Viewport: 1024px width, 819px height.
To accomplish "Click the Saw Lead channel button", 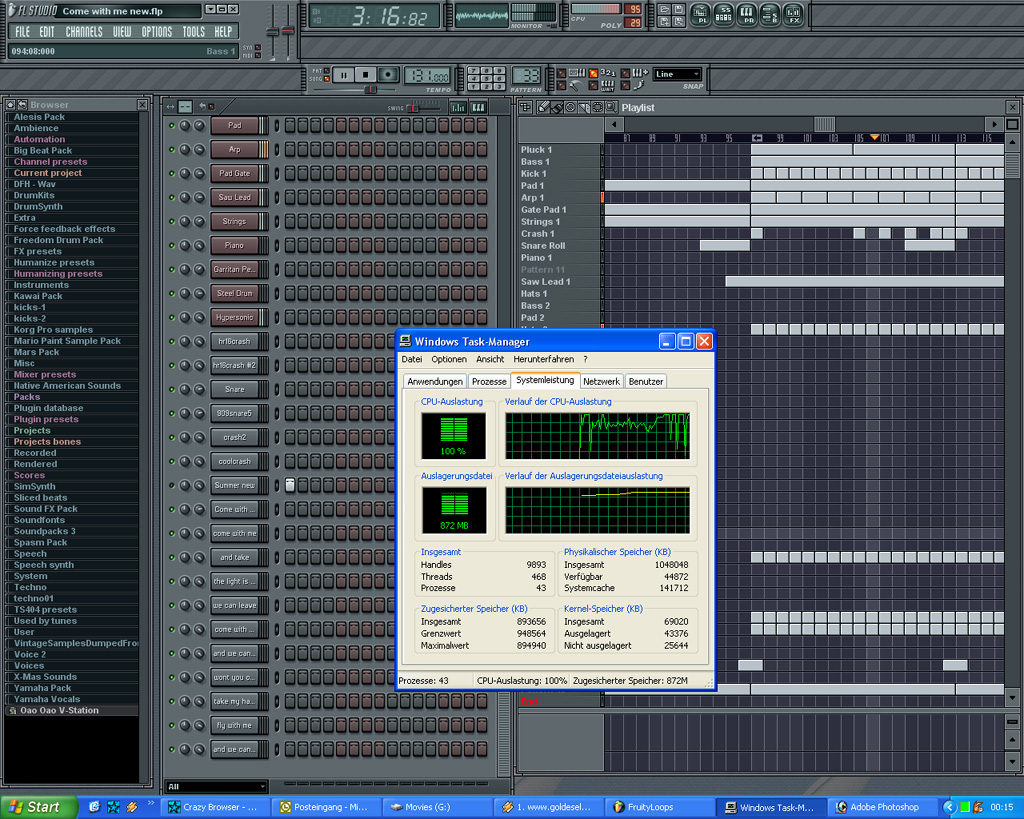I will pos(234,197).
